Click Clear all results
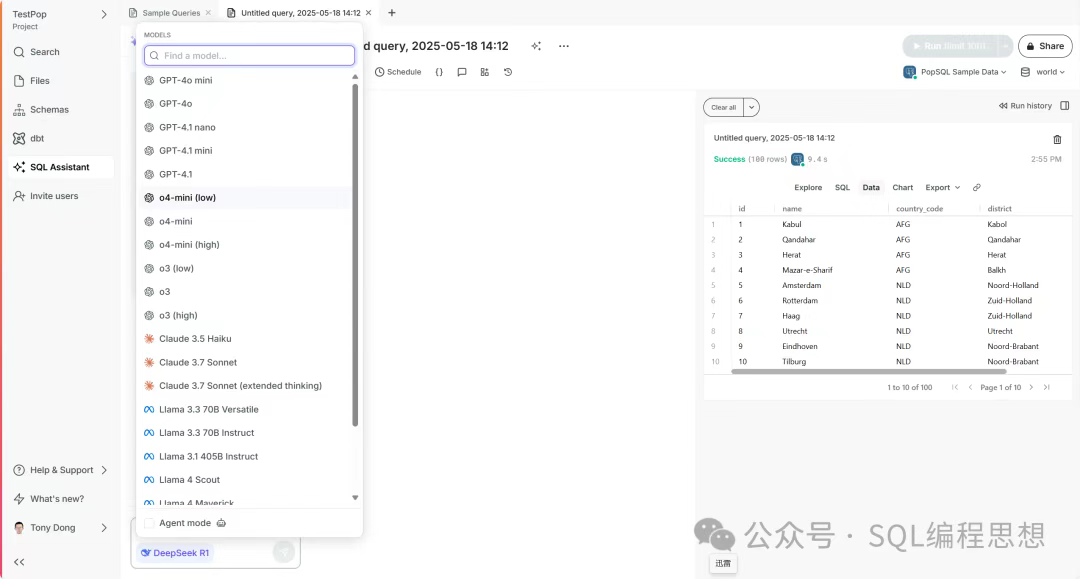The height and width of the screenshot is (579, 1080). click(723, 107)
